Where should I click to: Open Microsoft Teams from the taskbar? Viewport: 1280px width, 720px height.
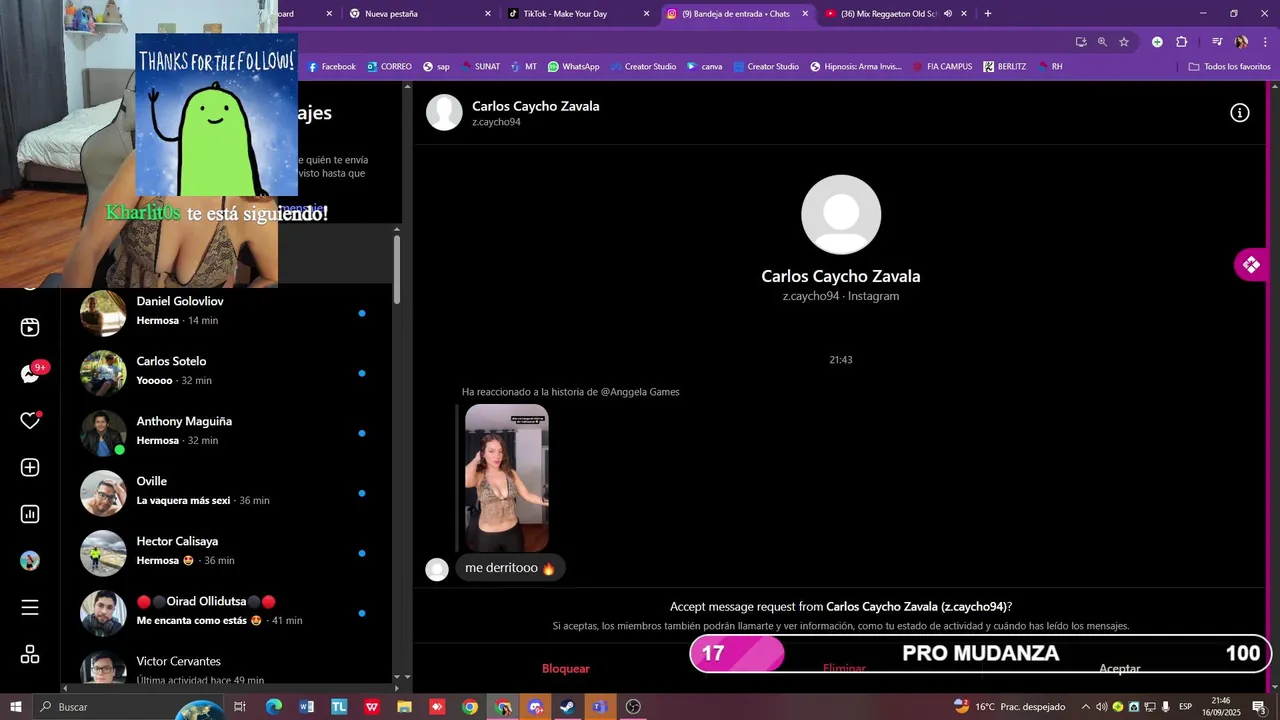click(x=599, y=707)
